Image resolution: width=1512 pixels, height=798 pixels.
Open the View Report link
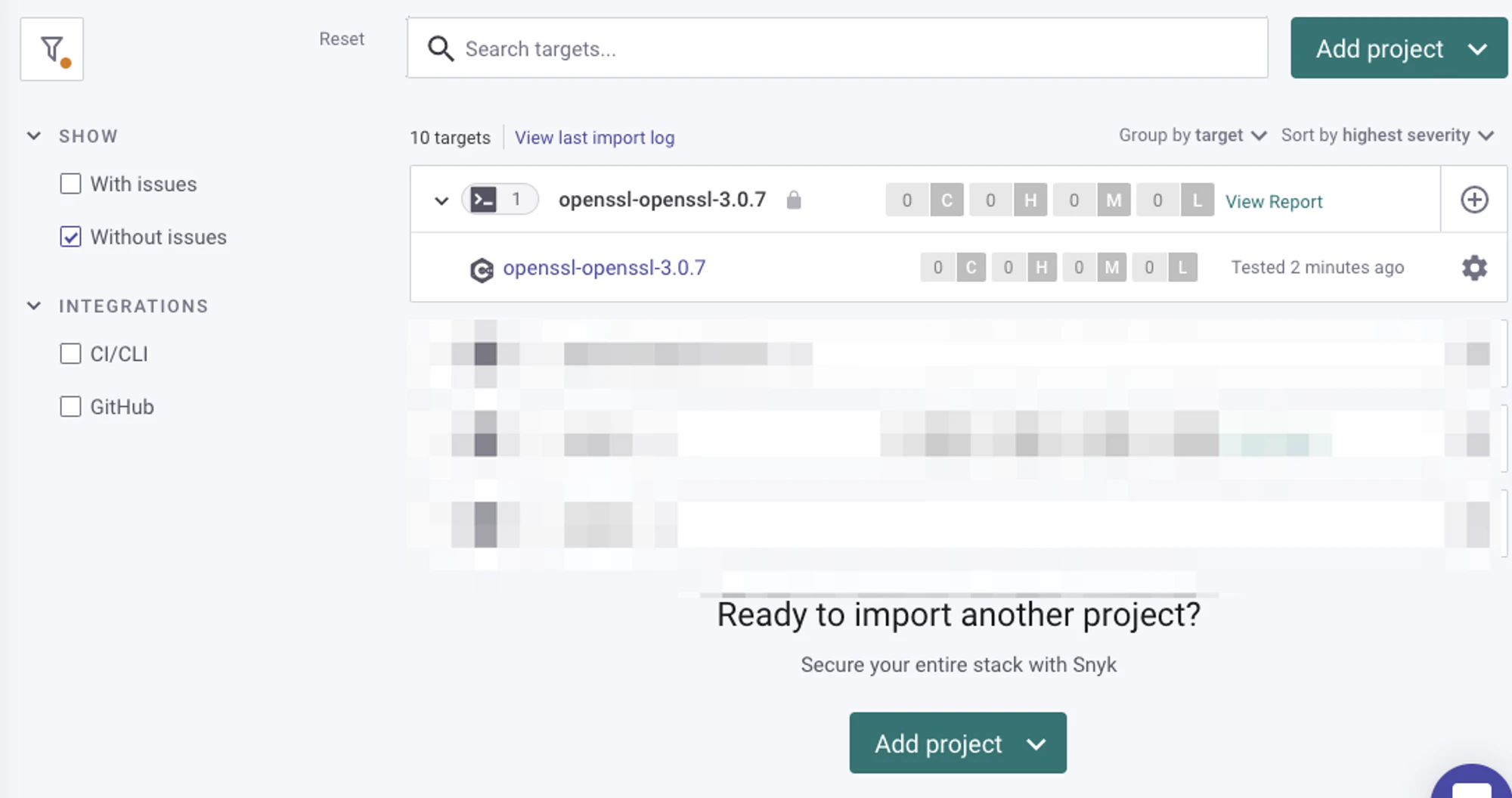(x=1274, y=202)
